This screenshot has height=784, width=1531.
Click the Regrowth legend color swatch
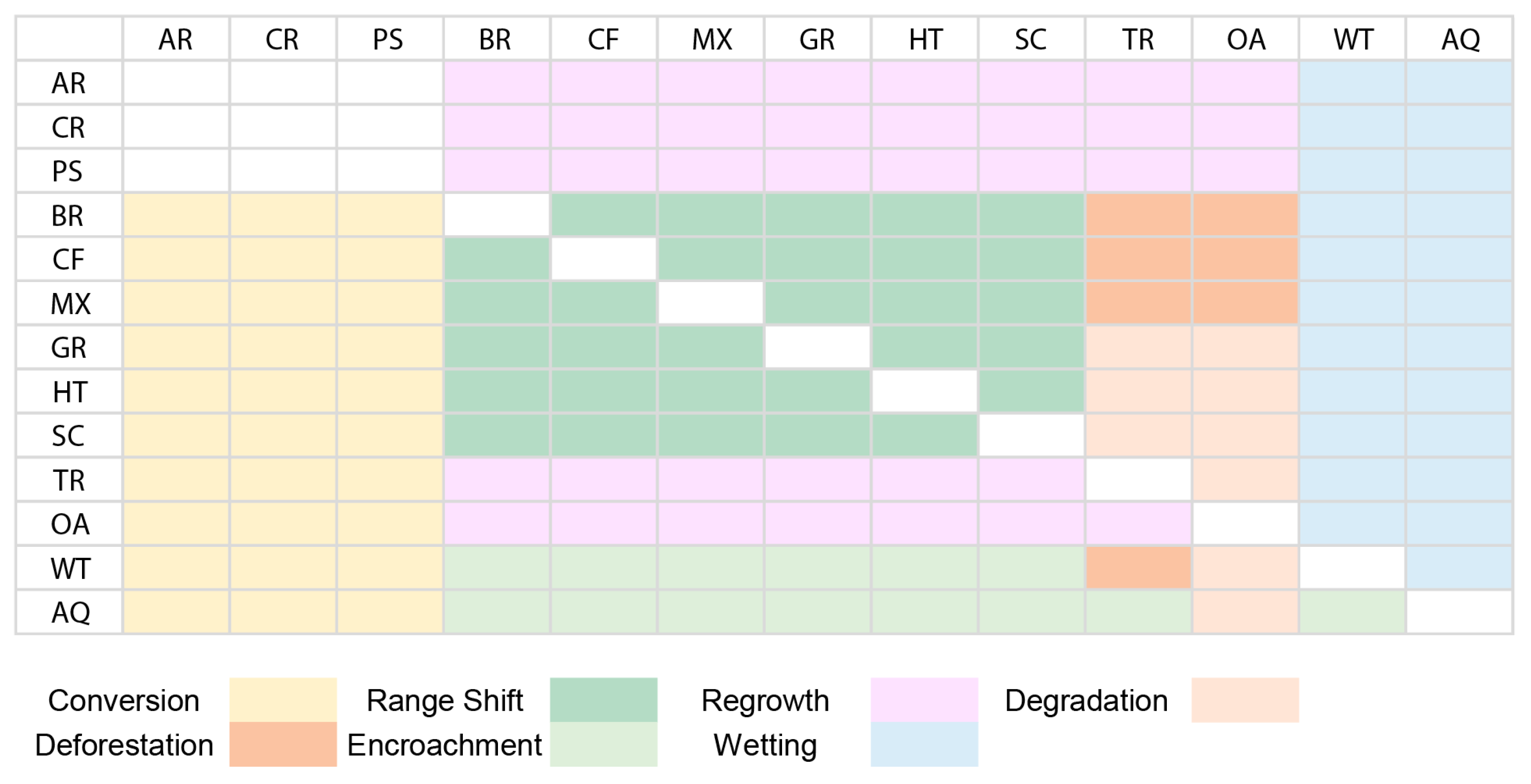click(924, 700)
